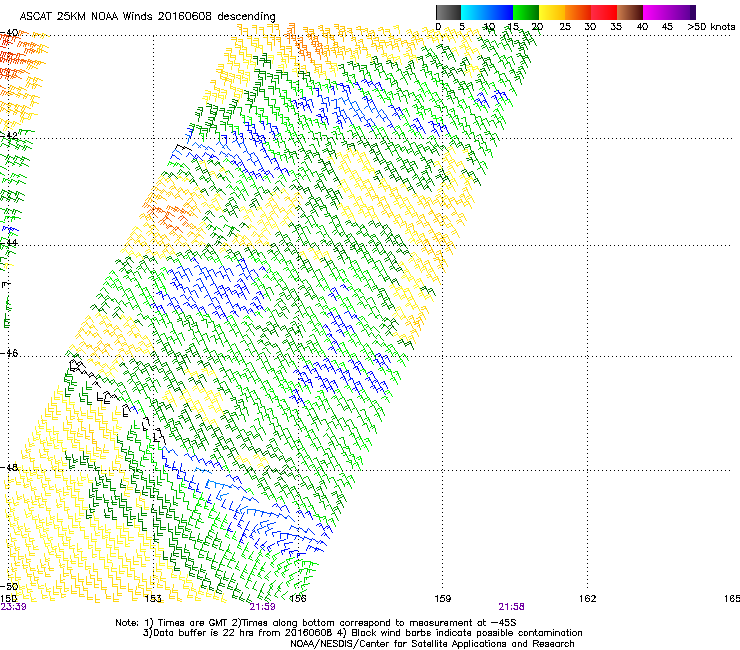Click the purple time stamp '23:39'

click(14, 607)
